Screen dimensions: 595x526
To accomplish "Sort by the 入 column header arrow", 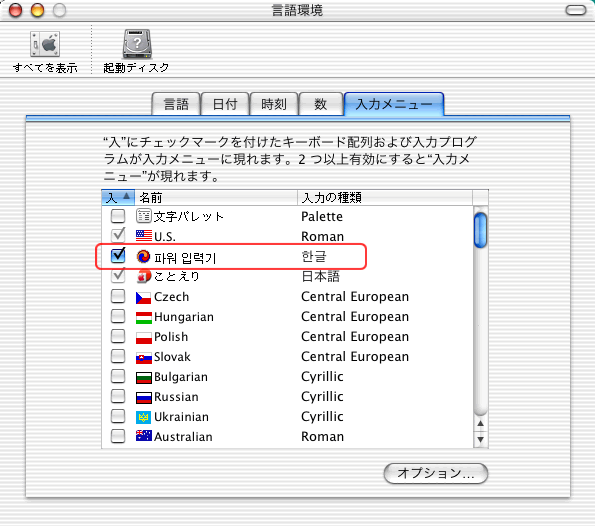I will click(x=126, y=196).
